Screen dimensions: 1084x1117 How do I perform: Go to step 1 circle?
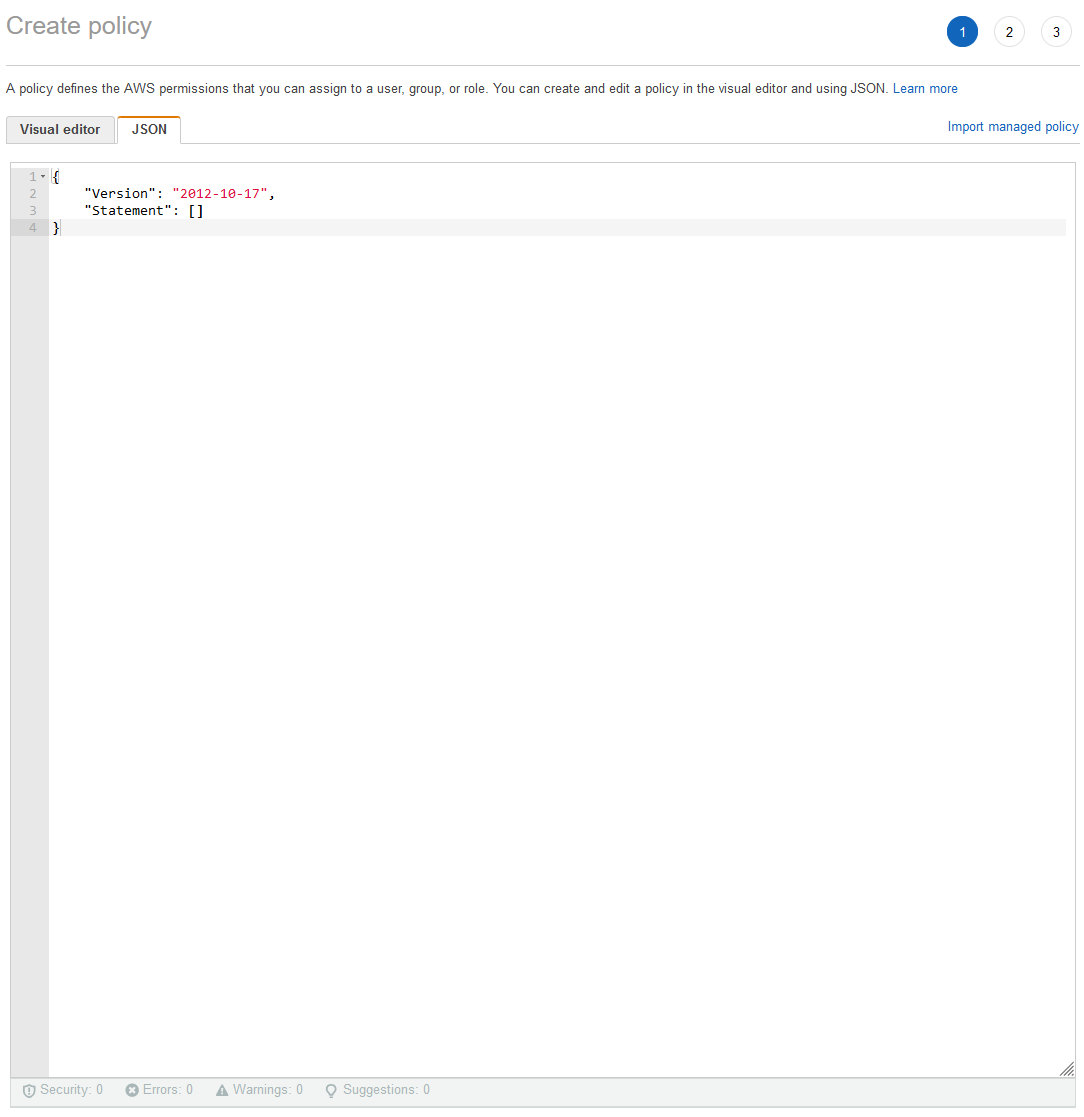(961, 32)
